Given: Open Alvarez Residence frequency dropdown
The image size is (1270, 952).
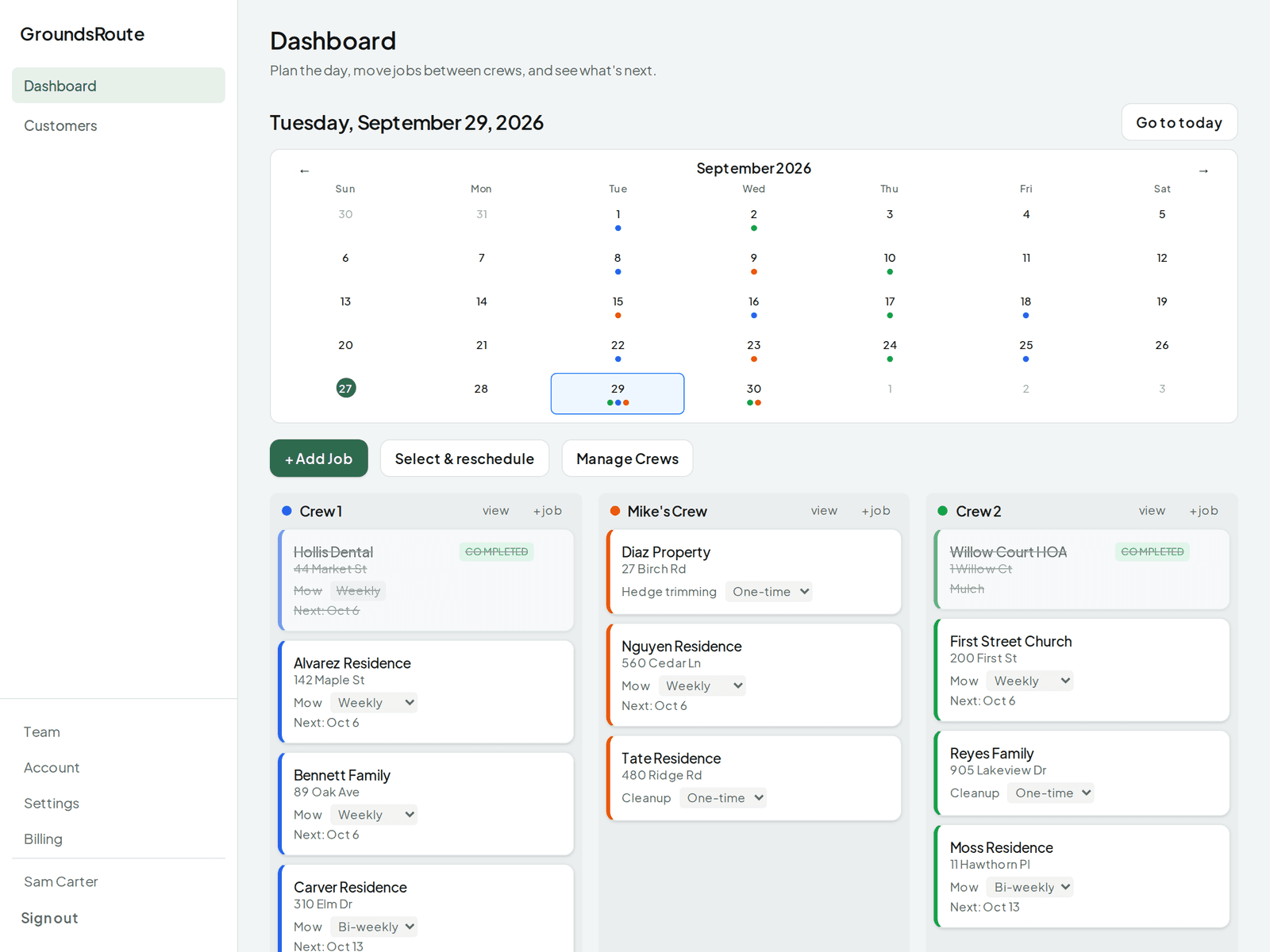Looking at the screenshot, I should (x=374, y=703).
